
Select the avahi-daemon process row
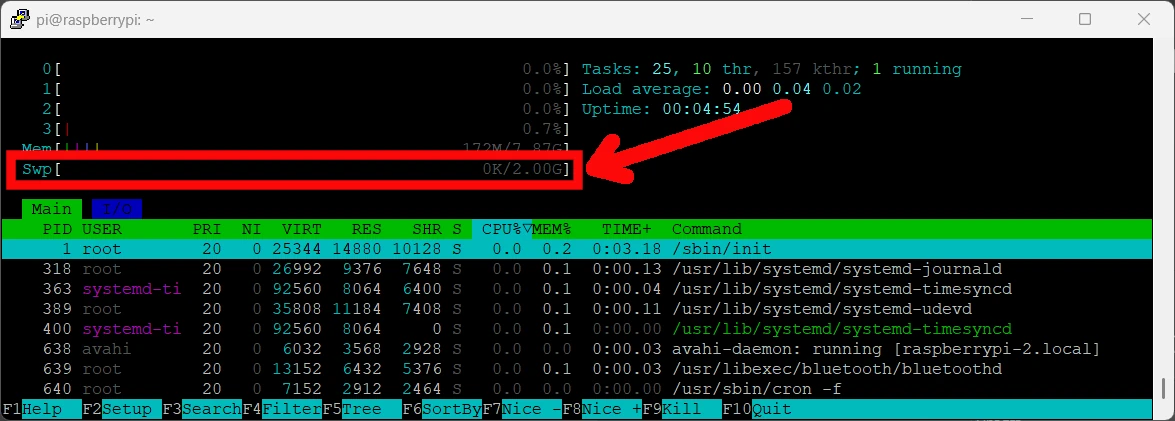[x=576, y=350]
